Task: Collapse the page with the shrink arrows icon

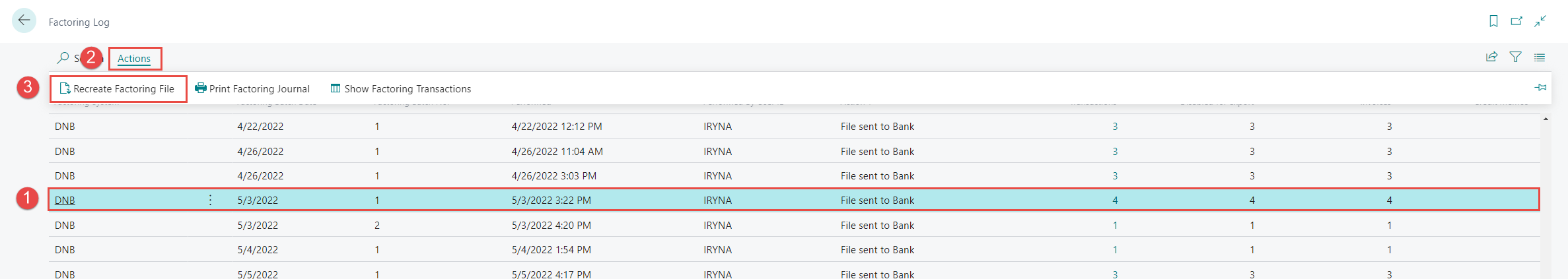Action: click(x=1540, y=21)
